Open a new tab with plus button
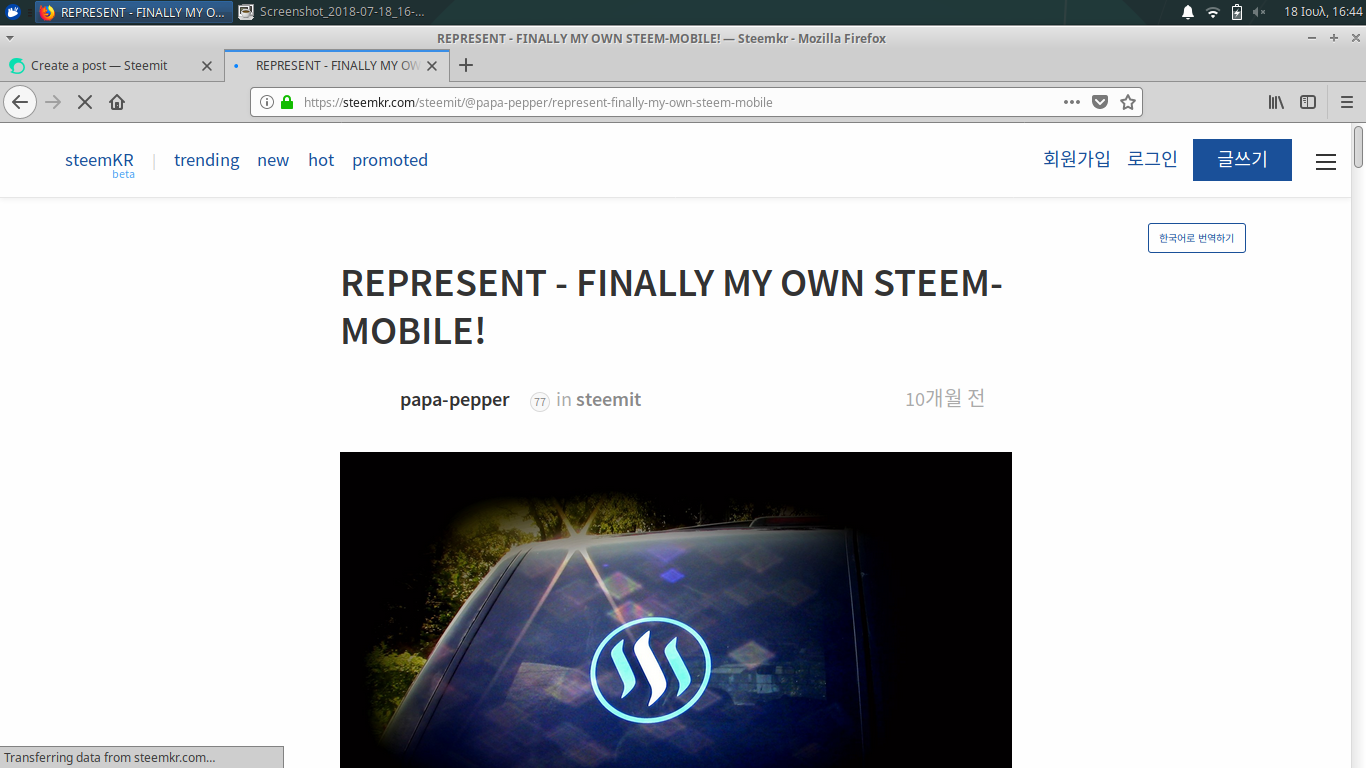Screen dimensions: 1366x768 [x=465, y=65]
